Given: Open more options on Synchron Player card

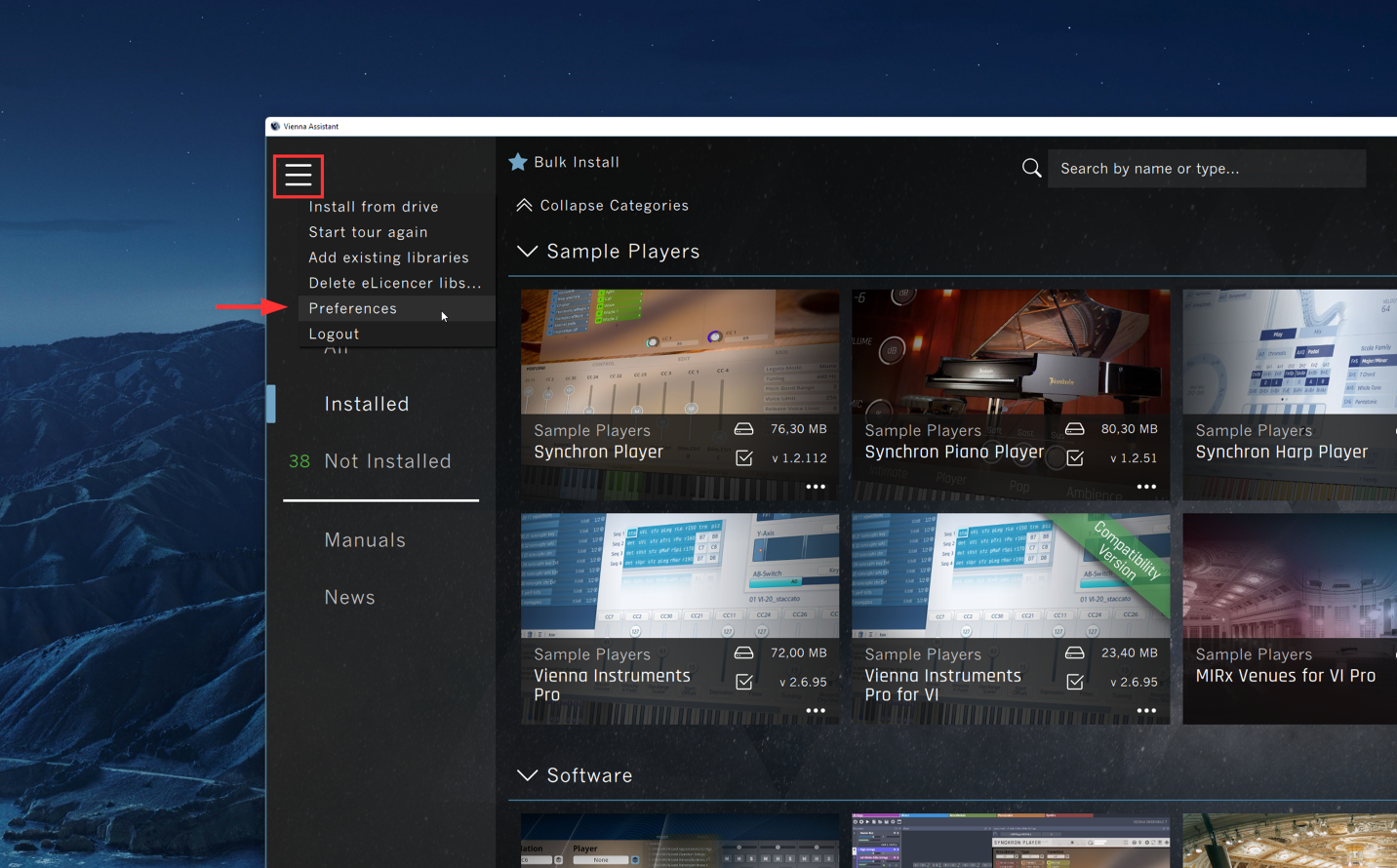Looking at the screenshot, I should (x=816, y=487).
